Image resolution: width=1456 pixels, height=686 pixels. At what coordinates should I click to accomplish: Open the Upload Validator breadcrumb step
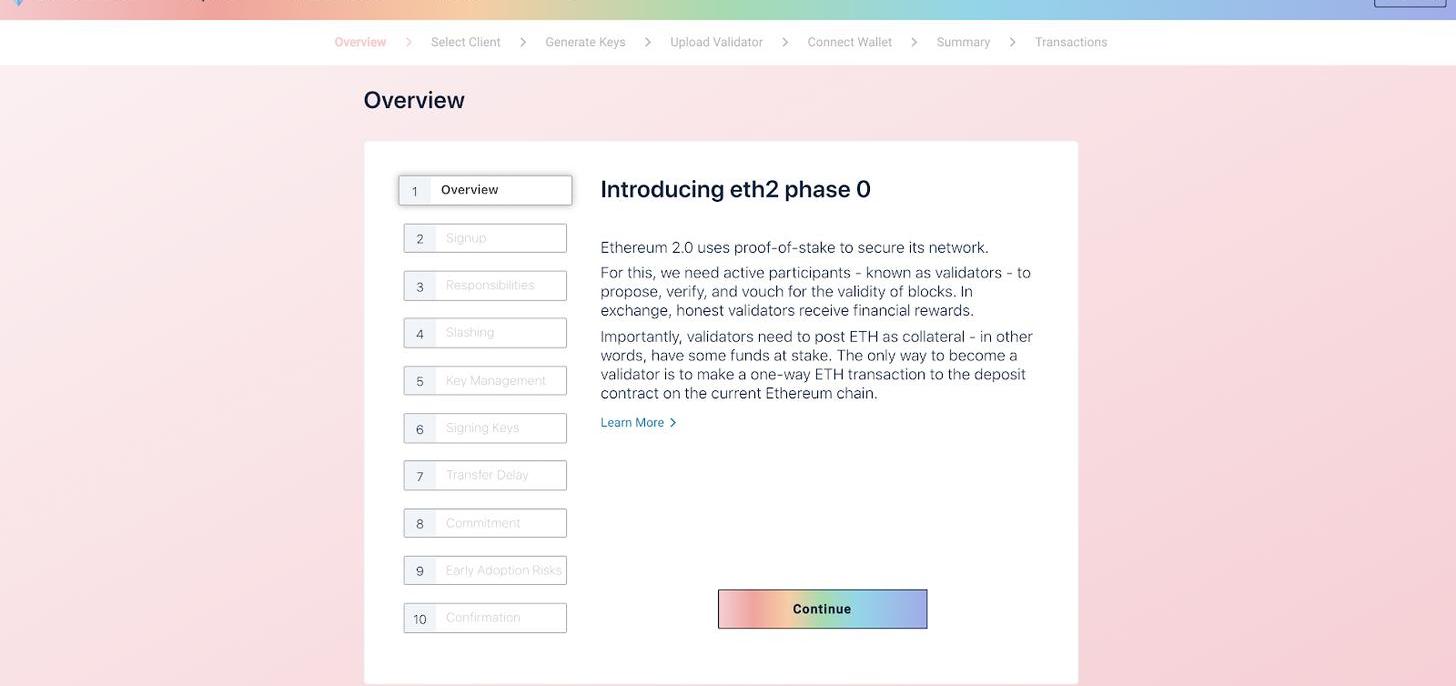(716, 42)
